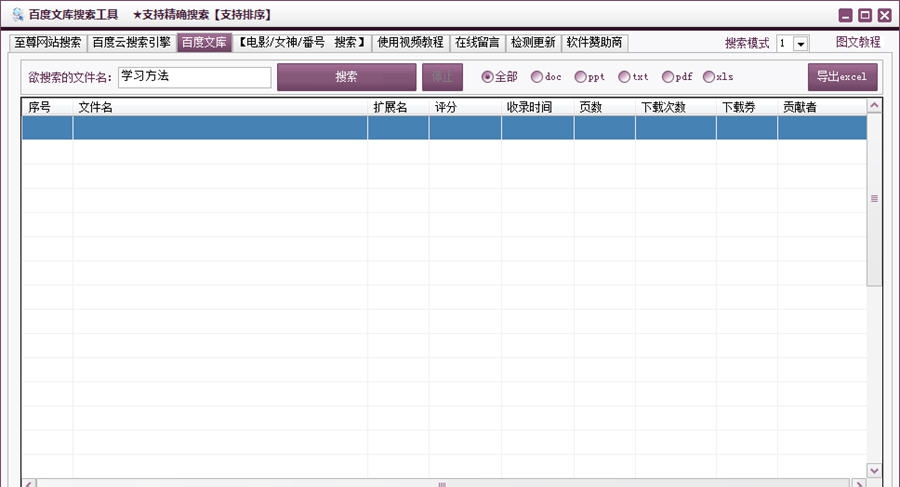Go to the 使用视频教程 tab

tap(410, 42)
